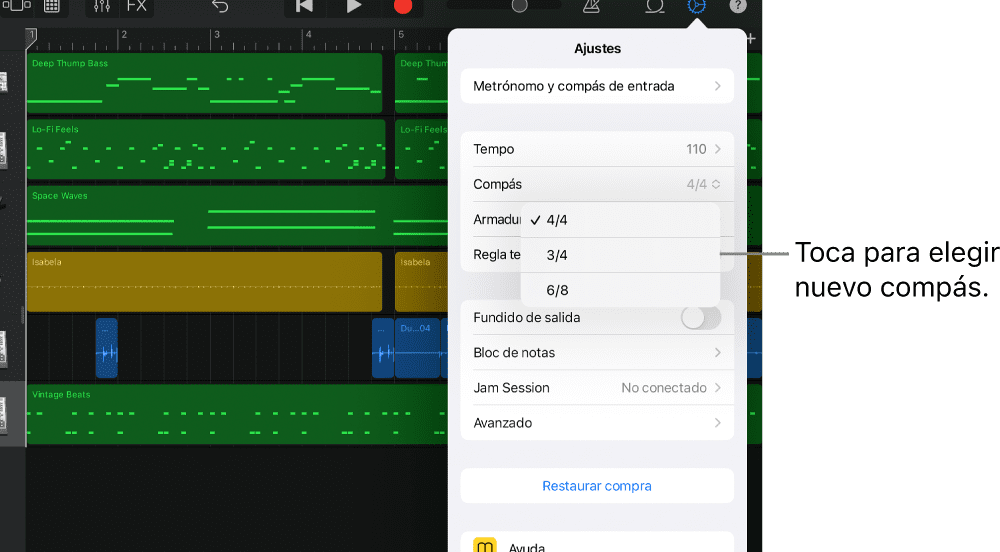Select the checked 4/4 time signature option
Screen dimensions: 1000x552
(621, 220)
